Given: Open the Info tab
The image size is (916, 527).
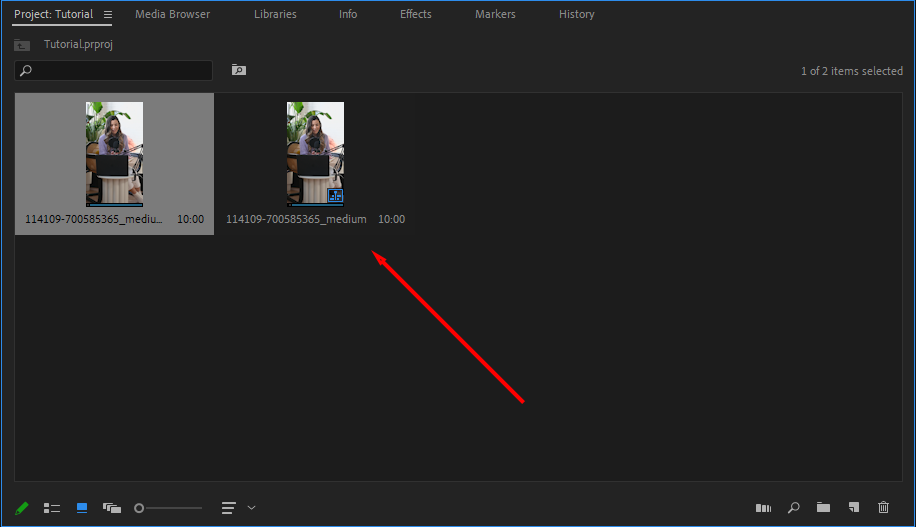Looking at the screenshot, I should pos(348,14).
